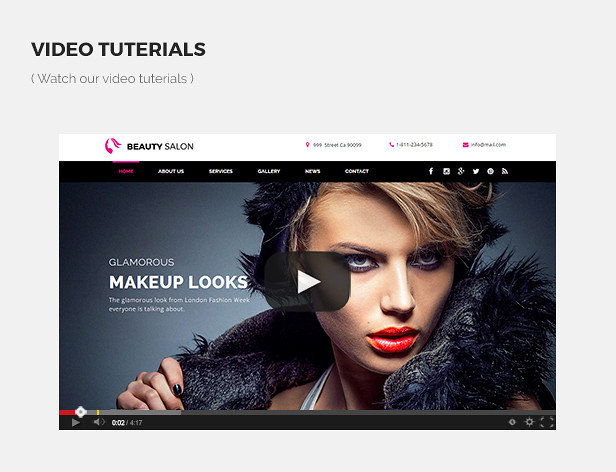Viewport: 616px width, 472px height.
Task: Open the Facebook social icon
Action: coord(431,171)
